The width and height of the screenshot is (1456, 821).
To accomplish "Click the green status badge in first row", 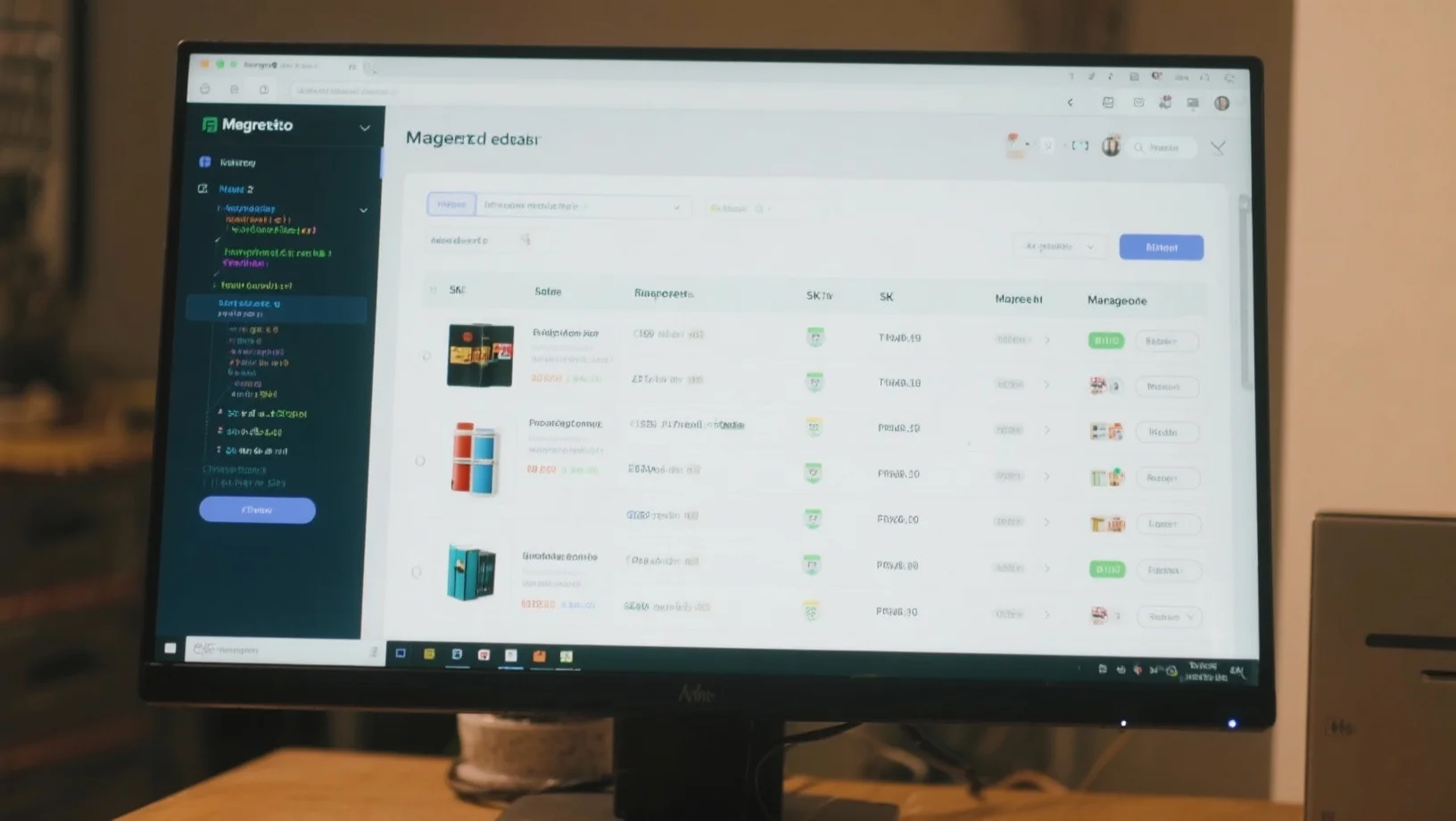I will pos(1106,341).
